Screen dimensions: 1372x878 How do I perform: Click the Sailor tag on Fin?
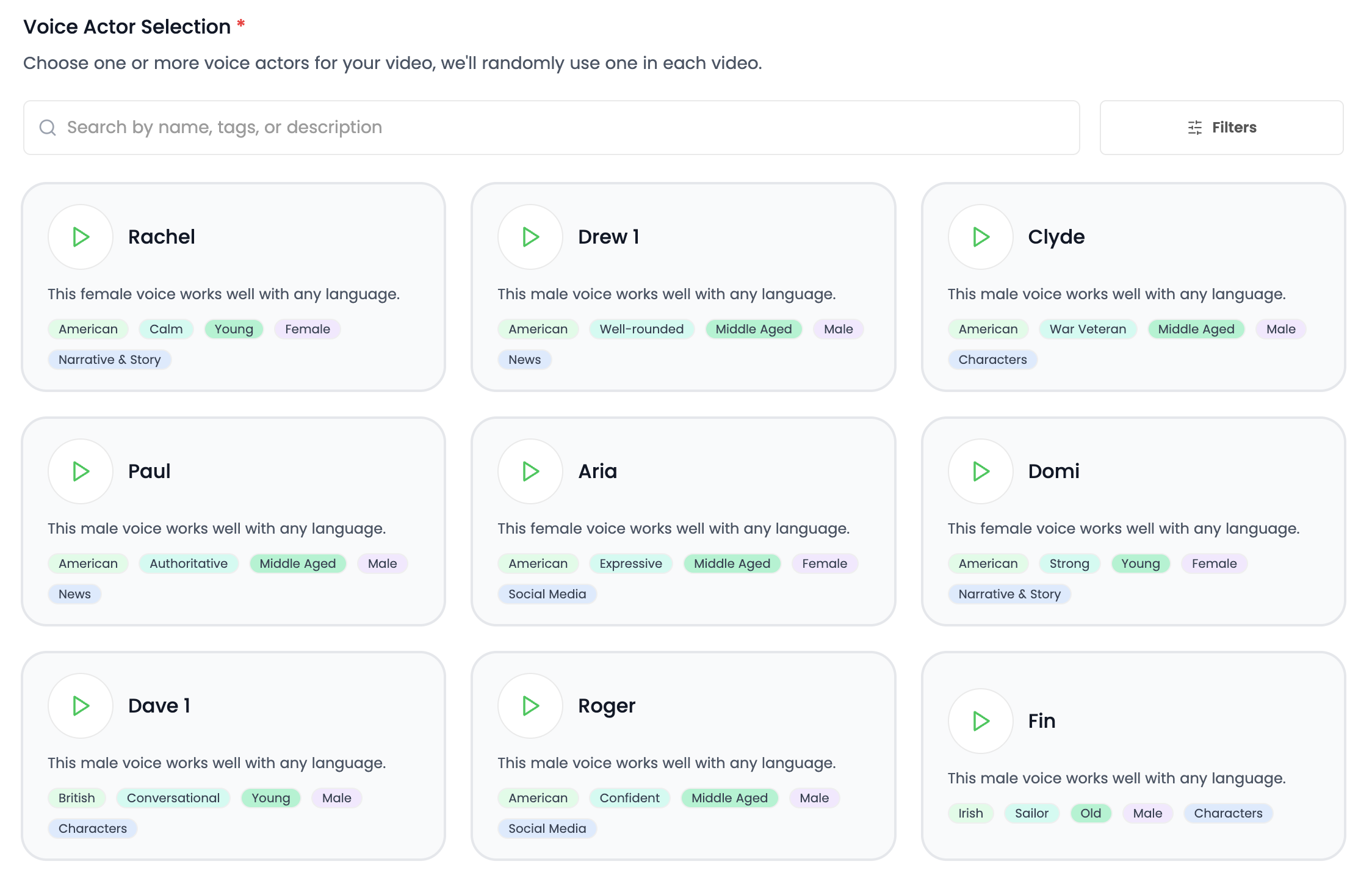1031,813
